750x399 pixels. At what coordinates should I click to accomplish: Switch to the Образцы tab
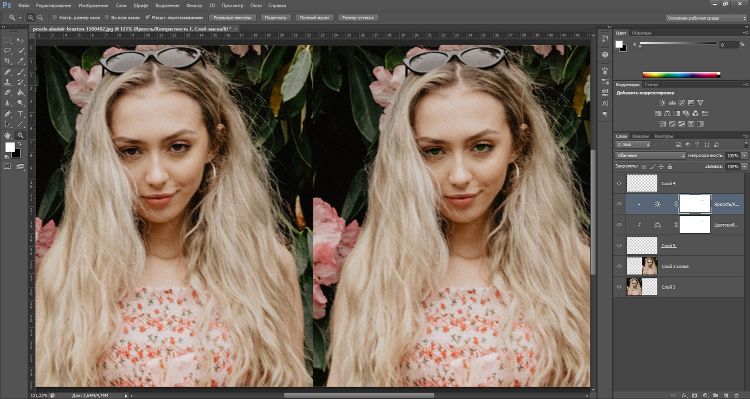tap(641, 33)
